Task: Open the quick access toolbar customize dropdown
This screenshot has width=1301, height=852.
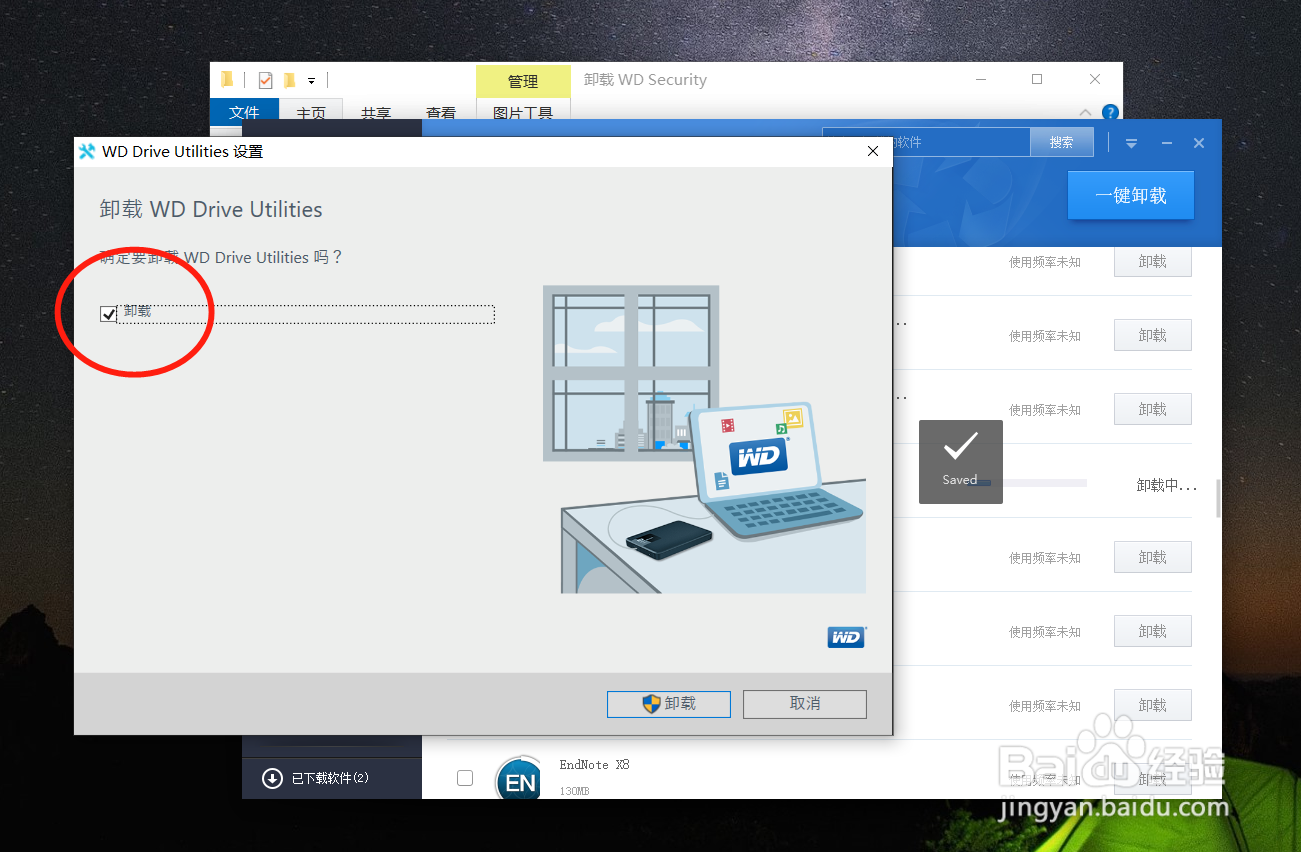Action: pos(310,81)
